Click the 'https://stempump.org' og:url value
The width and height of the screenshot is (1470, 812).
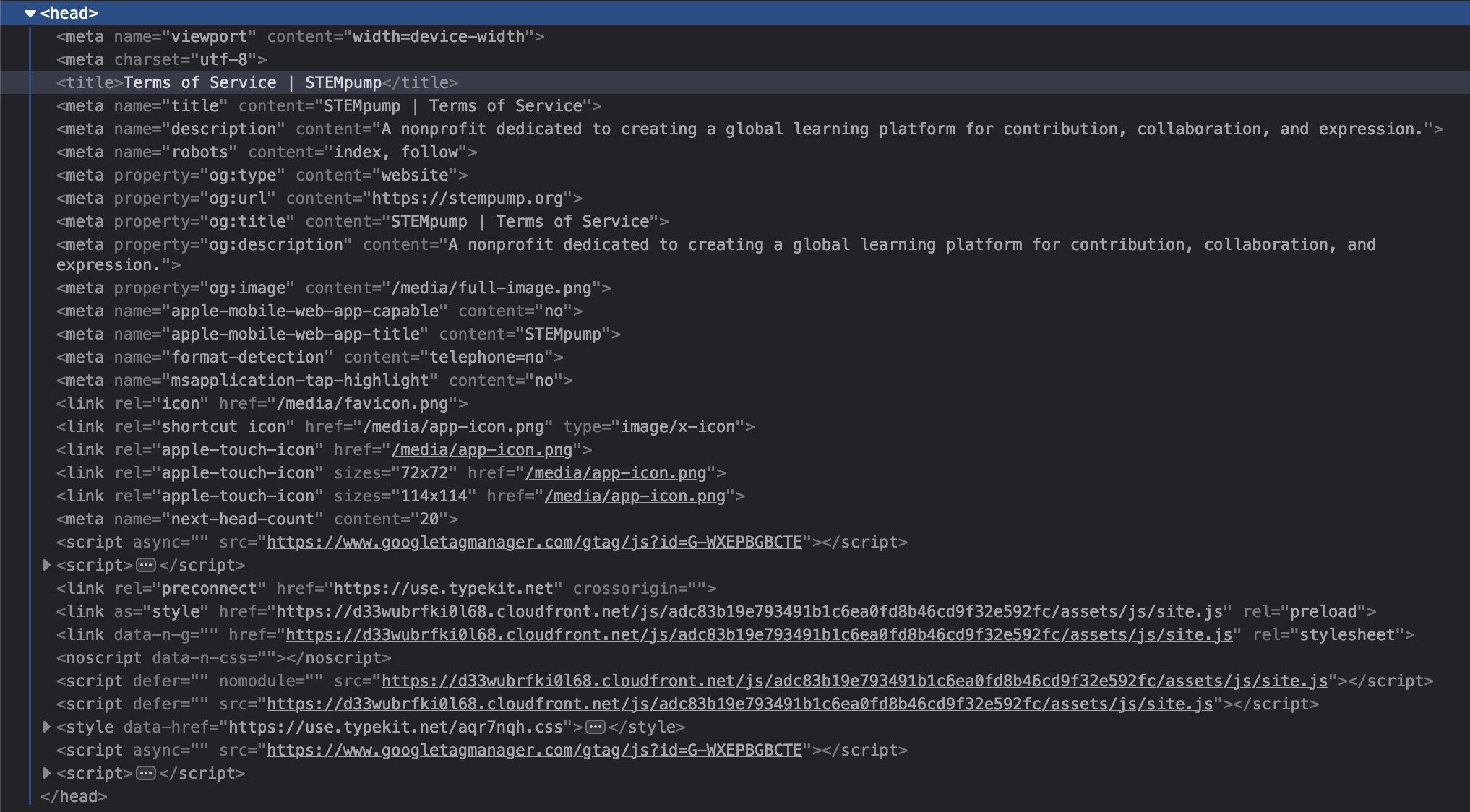tap(467, 198)
